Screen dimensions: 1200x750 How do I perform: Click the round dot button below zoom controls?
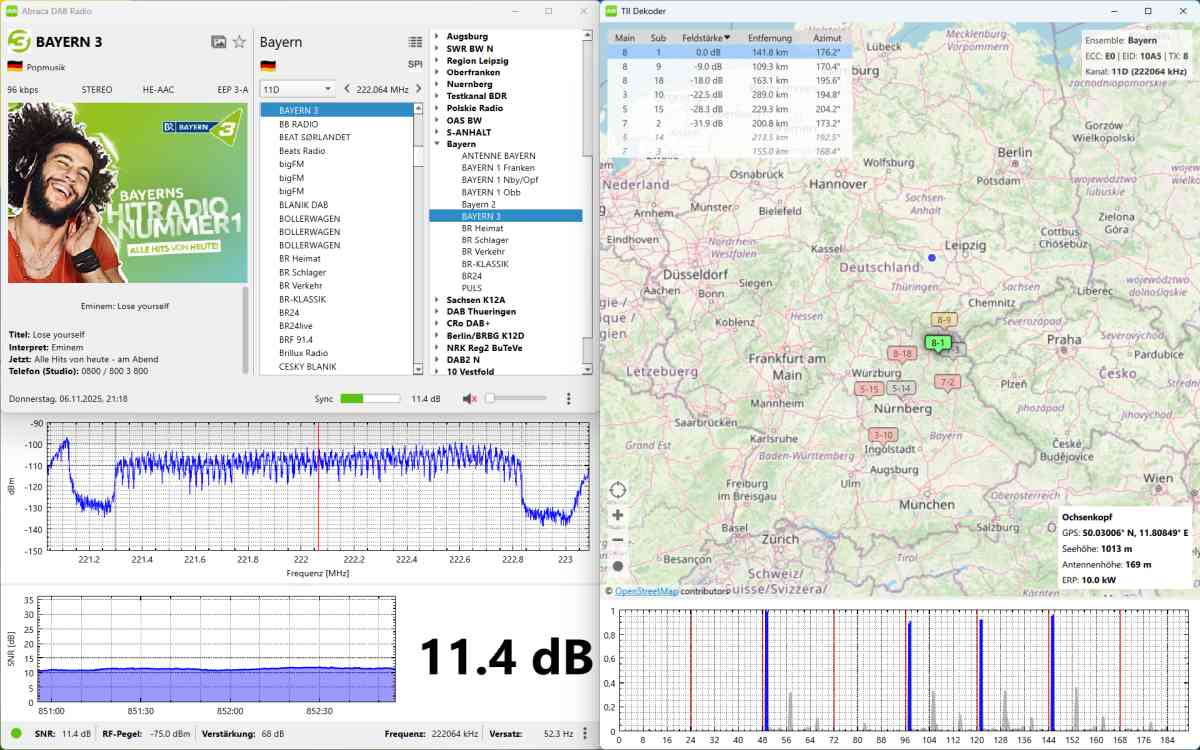tap(618, 566)
